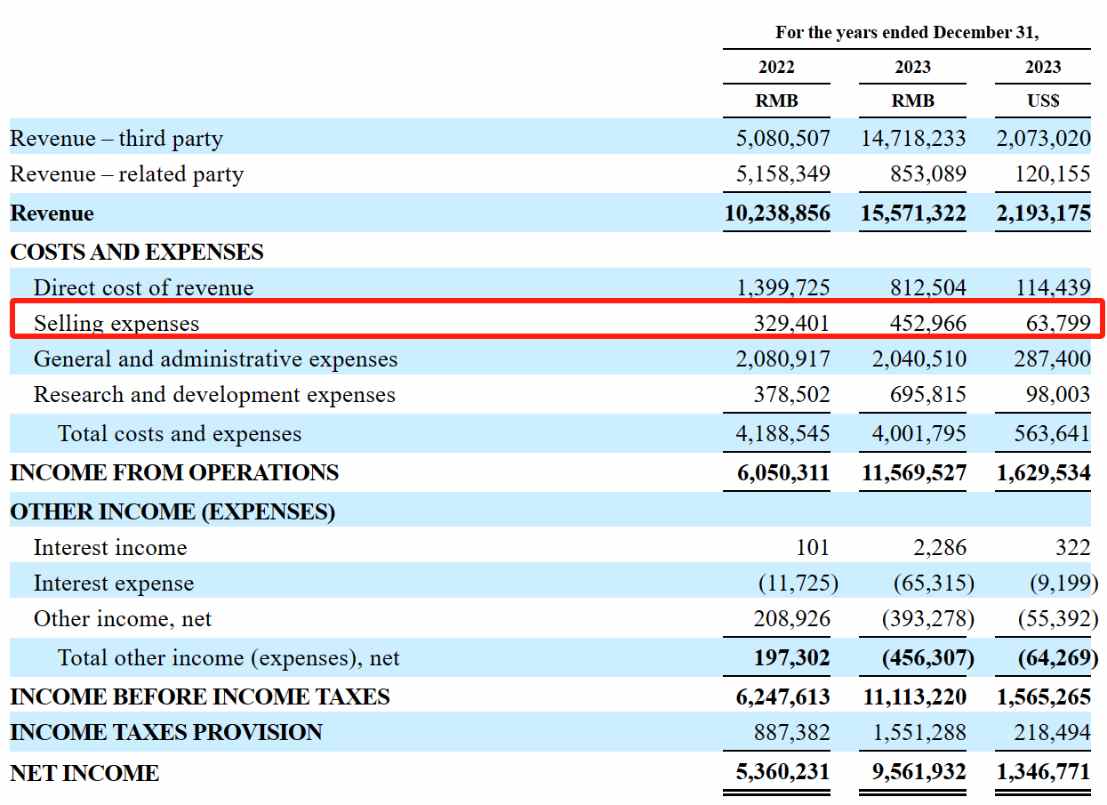Click the Revenue – third party label
Viewport: 1107px width, 805px height.
[116, 138]
